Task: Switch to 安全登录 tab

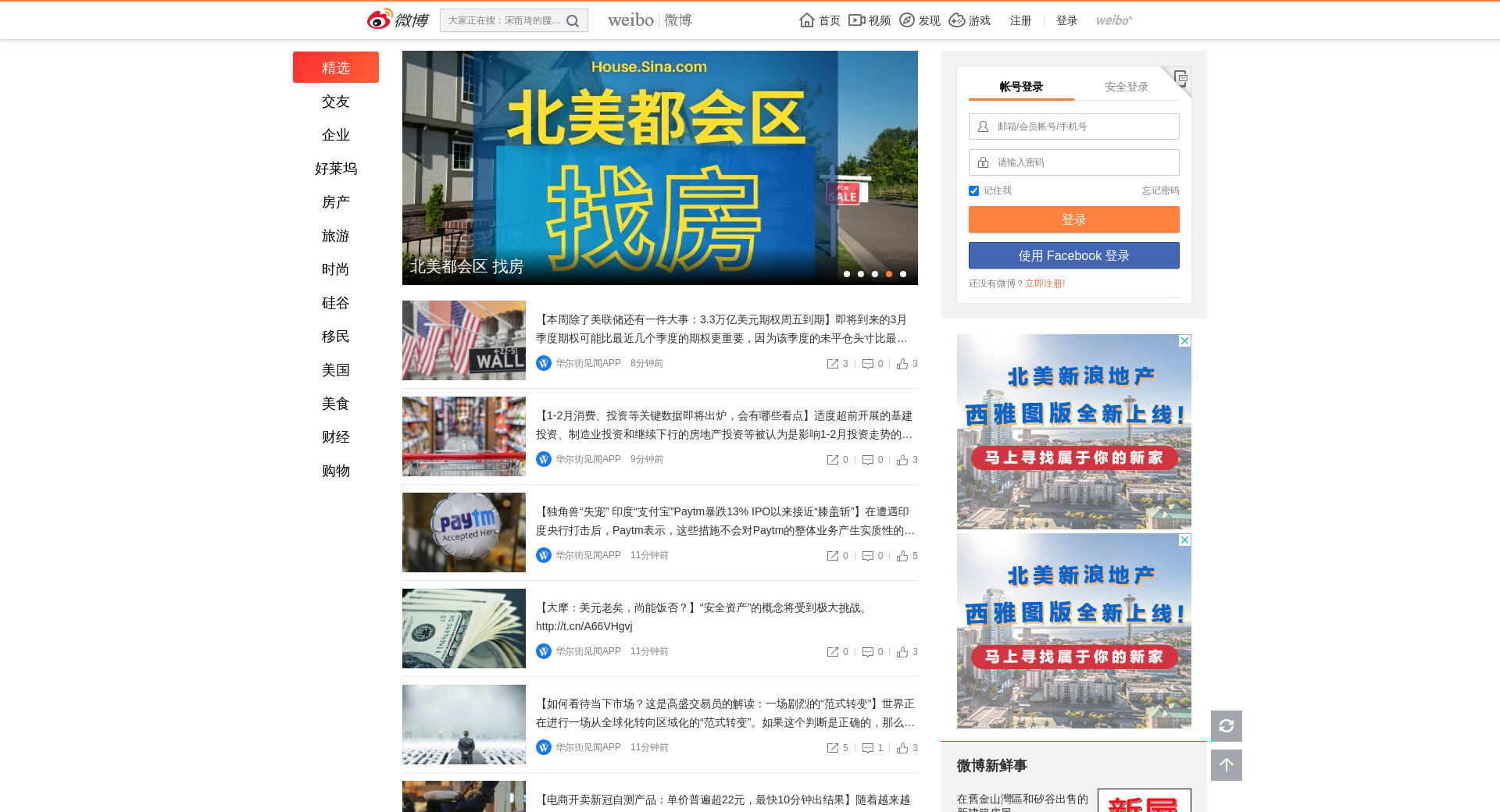Action: pos(1127,87)
